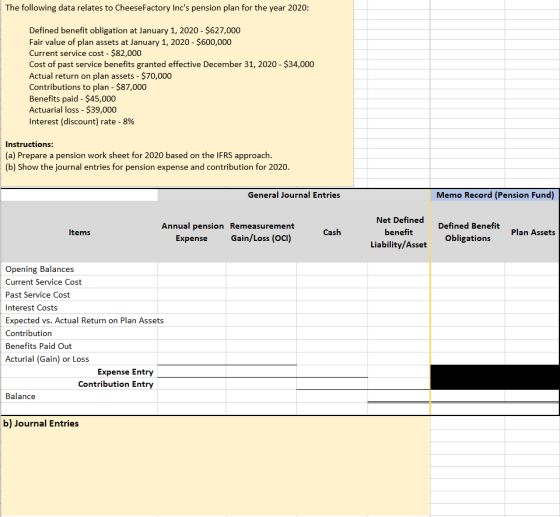This screenshot has width=560, height=517.
Task: Click the 'Current service cost - $82,000' line
Action: coord(85,53)
